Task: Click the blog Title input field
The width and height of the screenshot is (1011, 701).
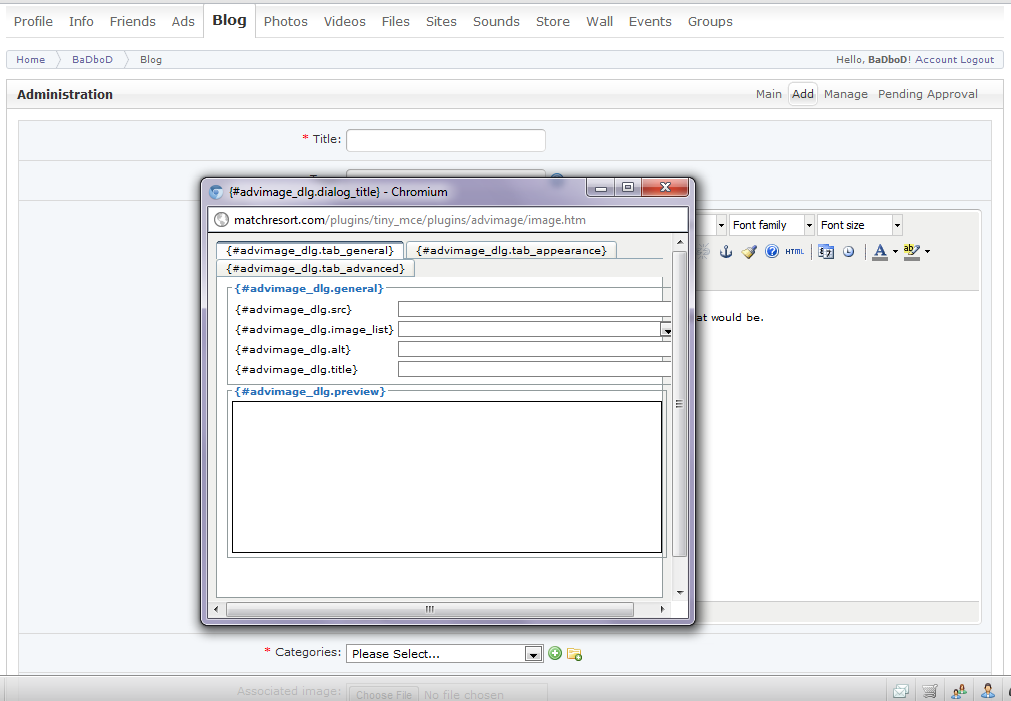Action: (445, 140)
